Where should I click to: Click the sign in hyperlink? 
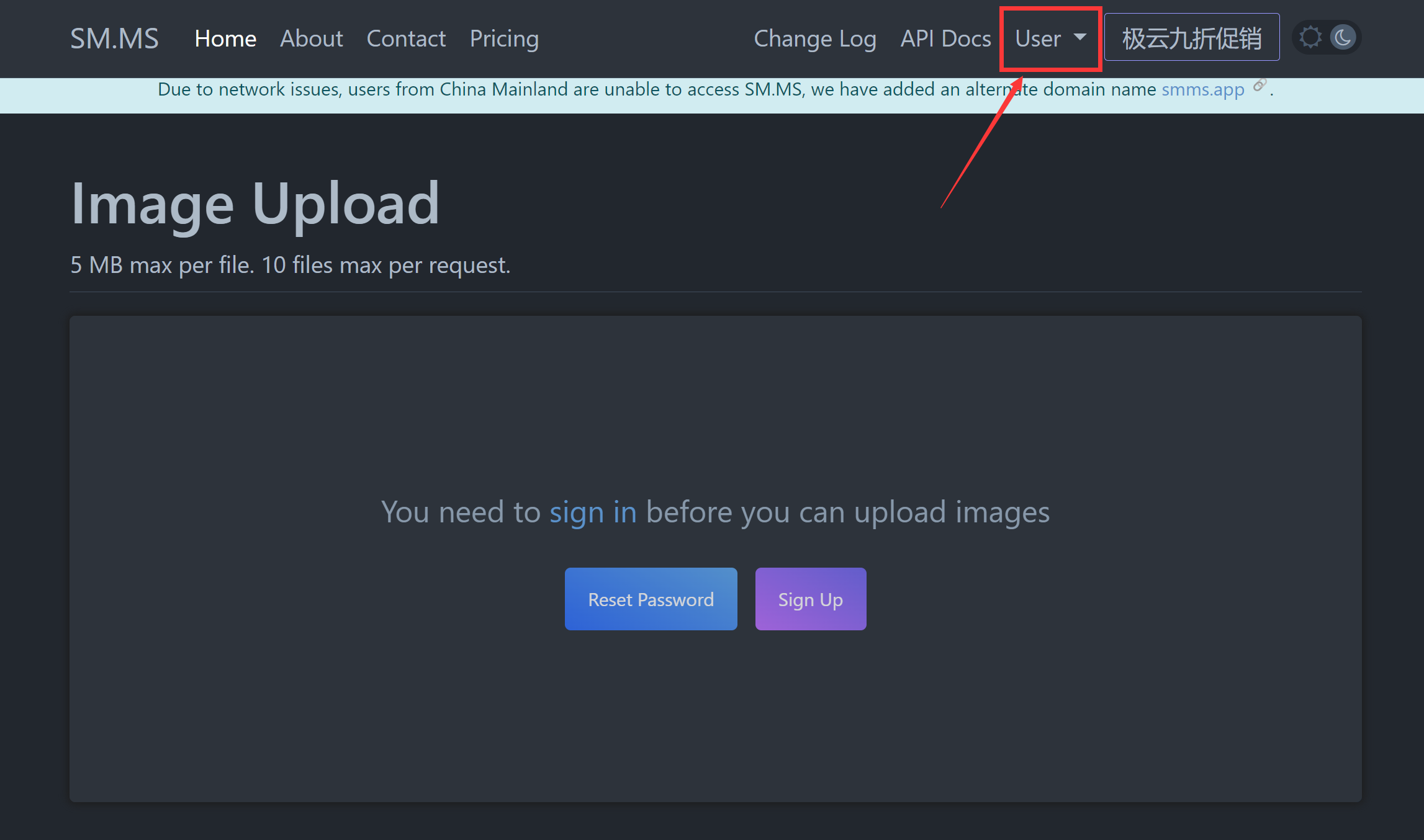[x=590, y=511]
